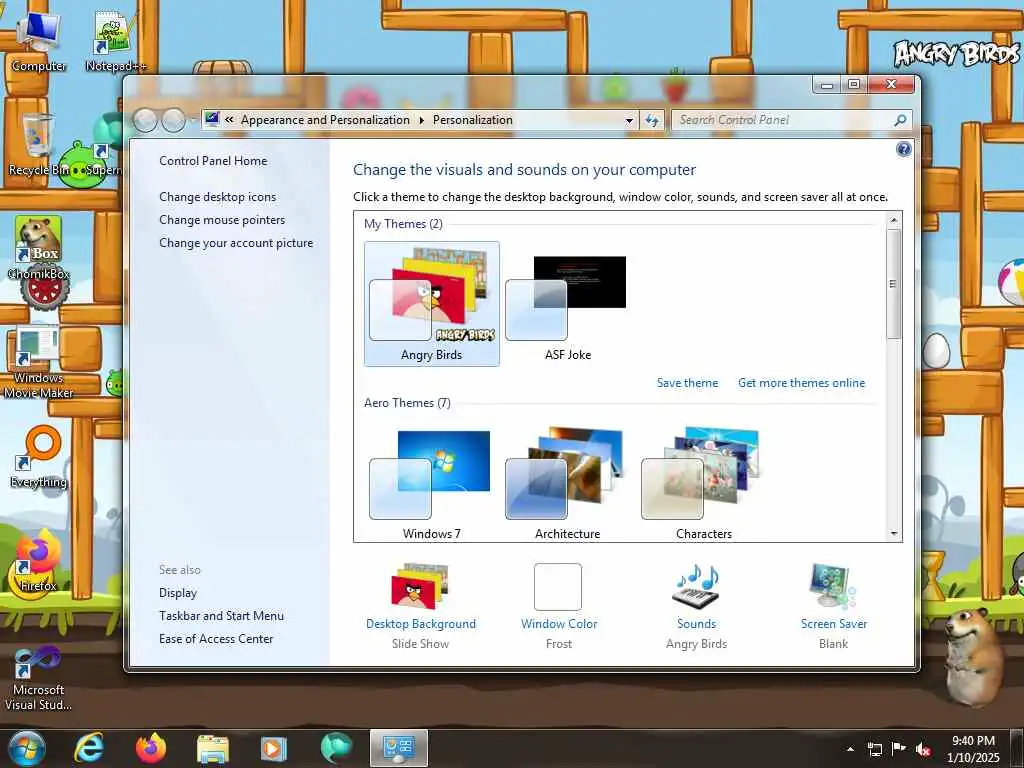Apply the Windows 7 Aero theme
1024x768 pixels.
pos(432,483)
